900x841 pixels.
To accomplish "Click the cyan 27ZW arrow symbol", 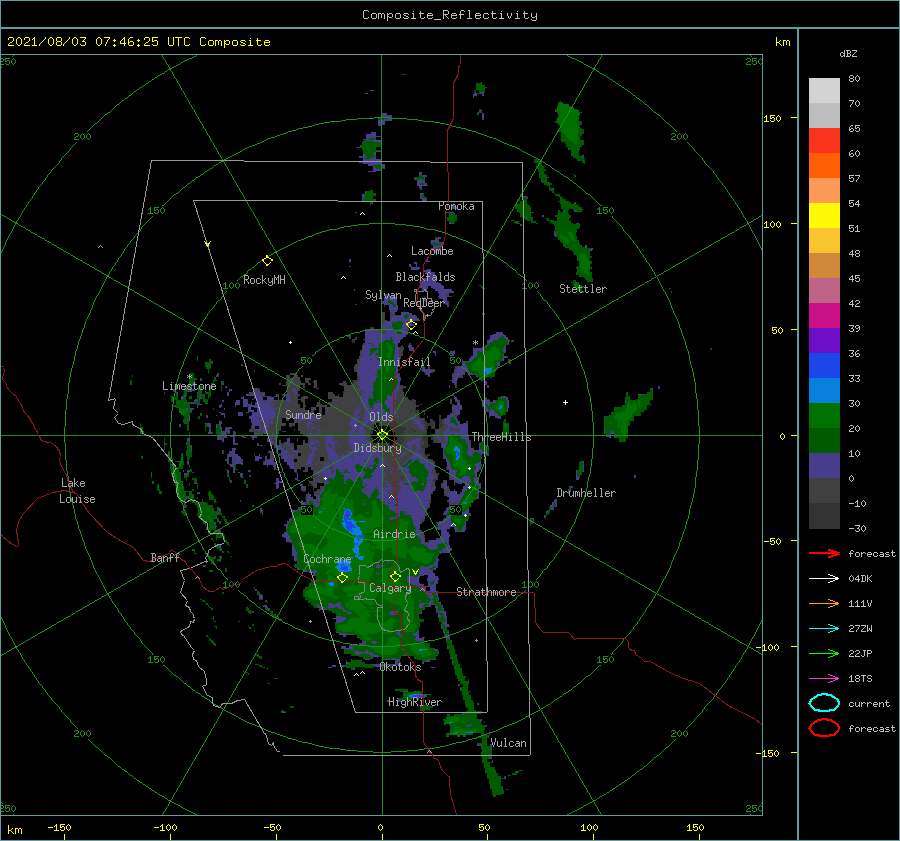I will coord(824,629).
